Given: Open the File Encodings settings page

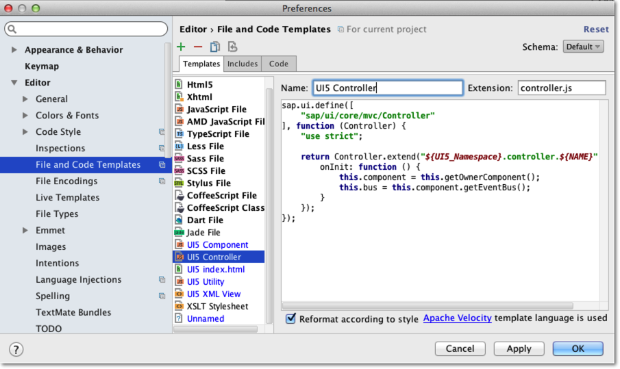Looking at the screenshot, I should point(66,181).
